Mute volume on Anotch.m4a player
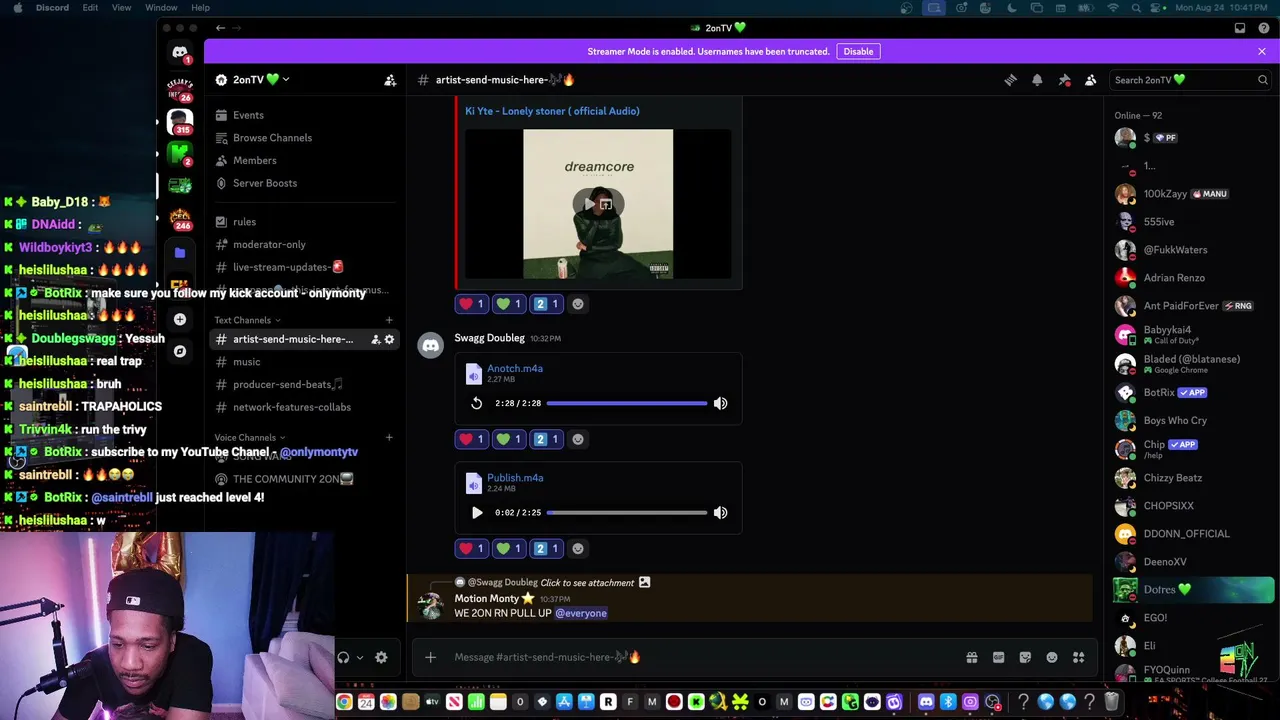Screen dimensions: 1280x720 coord(720,403)
